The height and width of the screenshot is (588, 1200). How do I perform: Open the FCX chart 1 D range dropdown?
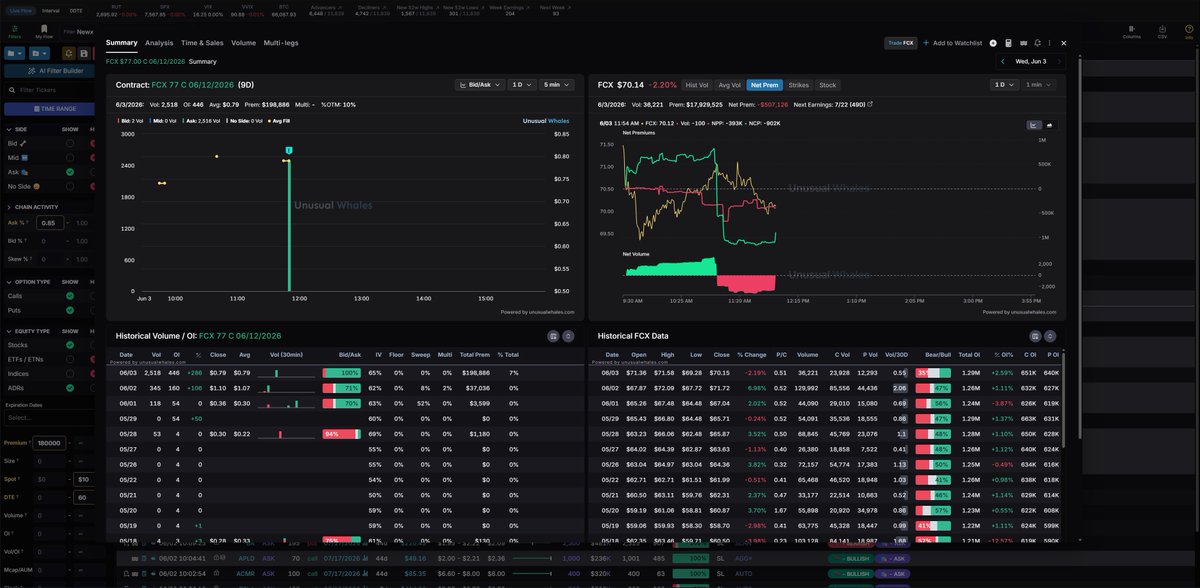(x=1004, y=85)
